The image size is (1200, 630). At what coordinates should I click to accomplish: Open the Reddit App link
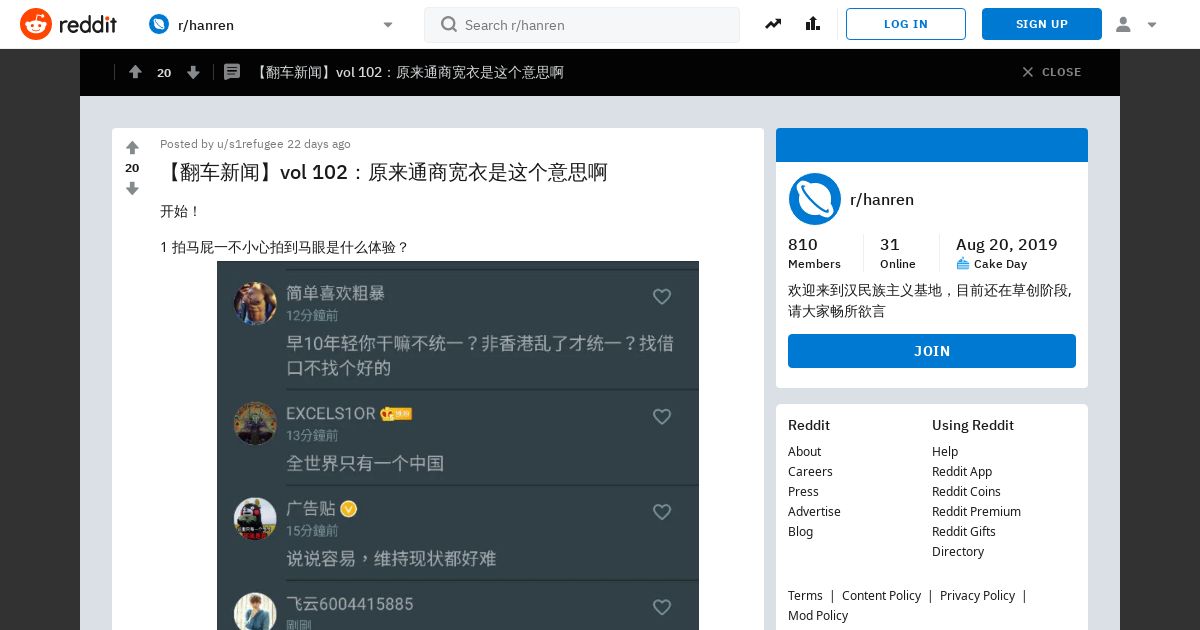click(962, 472)
